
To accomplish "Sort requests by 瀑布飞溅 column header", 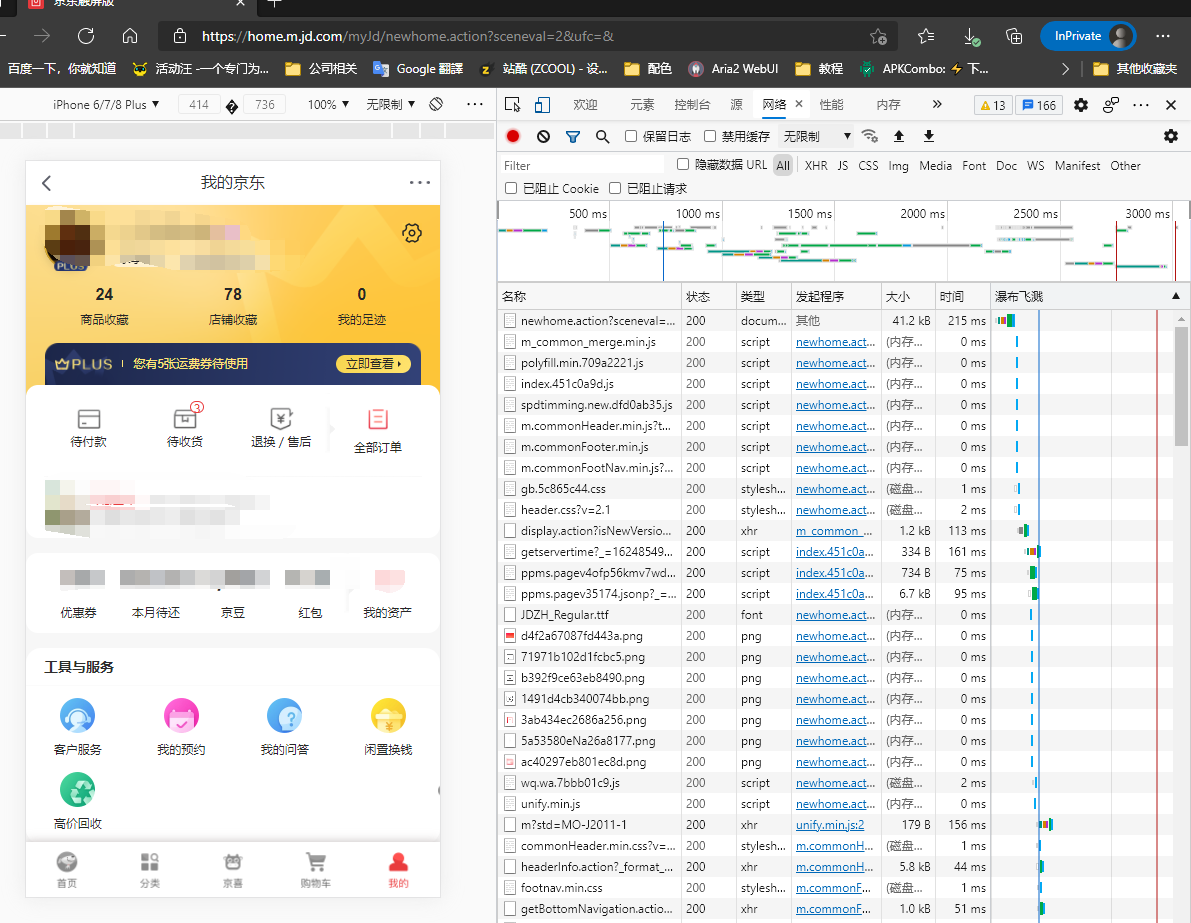I will click(x=1090, y=296).
